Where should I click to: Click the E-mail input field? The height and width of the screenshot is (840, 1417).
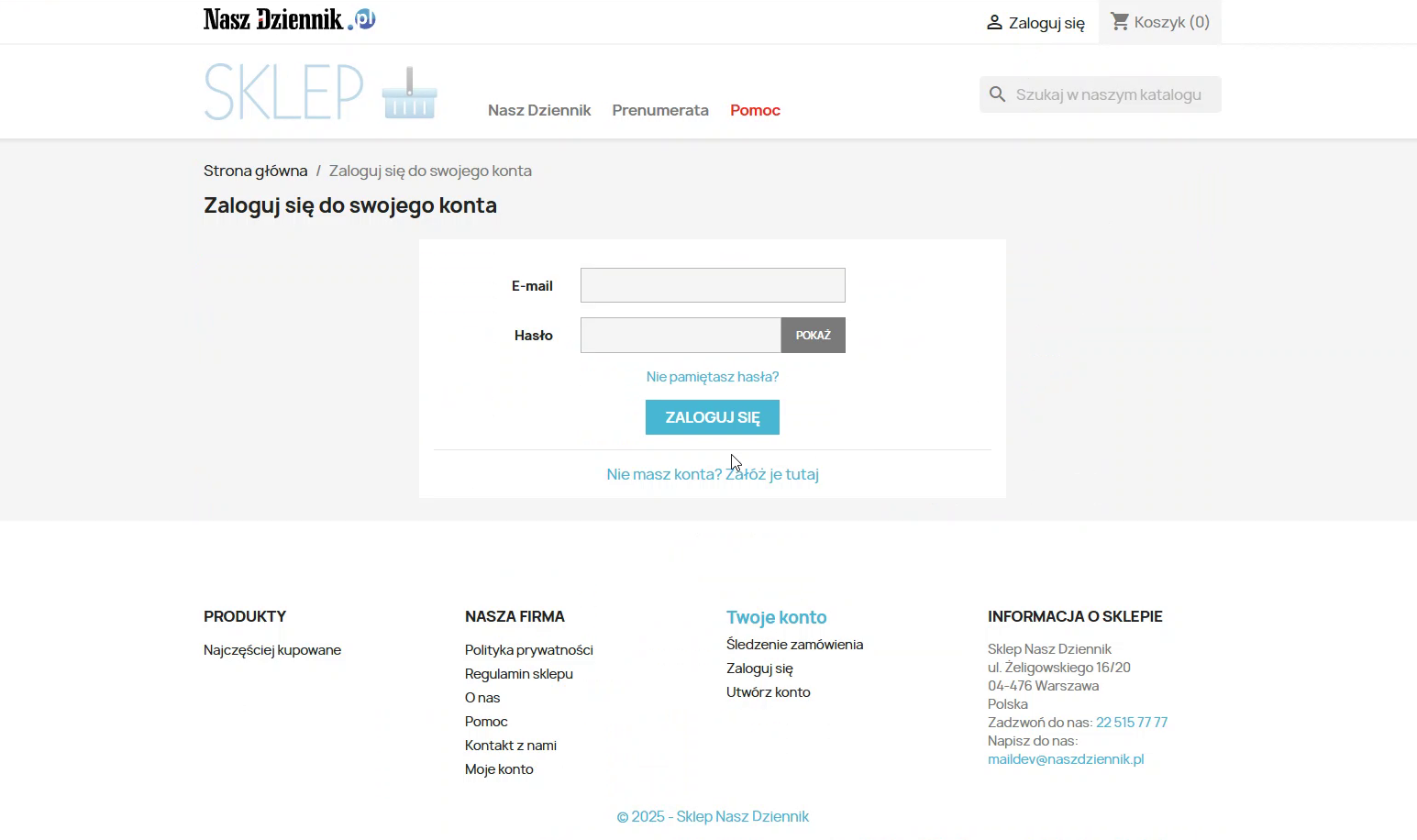pyautogui.click(x=713, y=285)
